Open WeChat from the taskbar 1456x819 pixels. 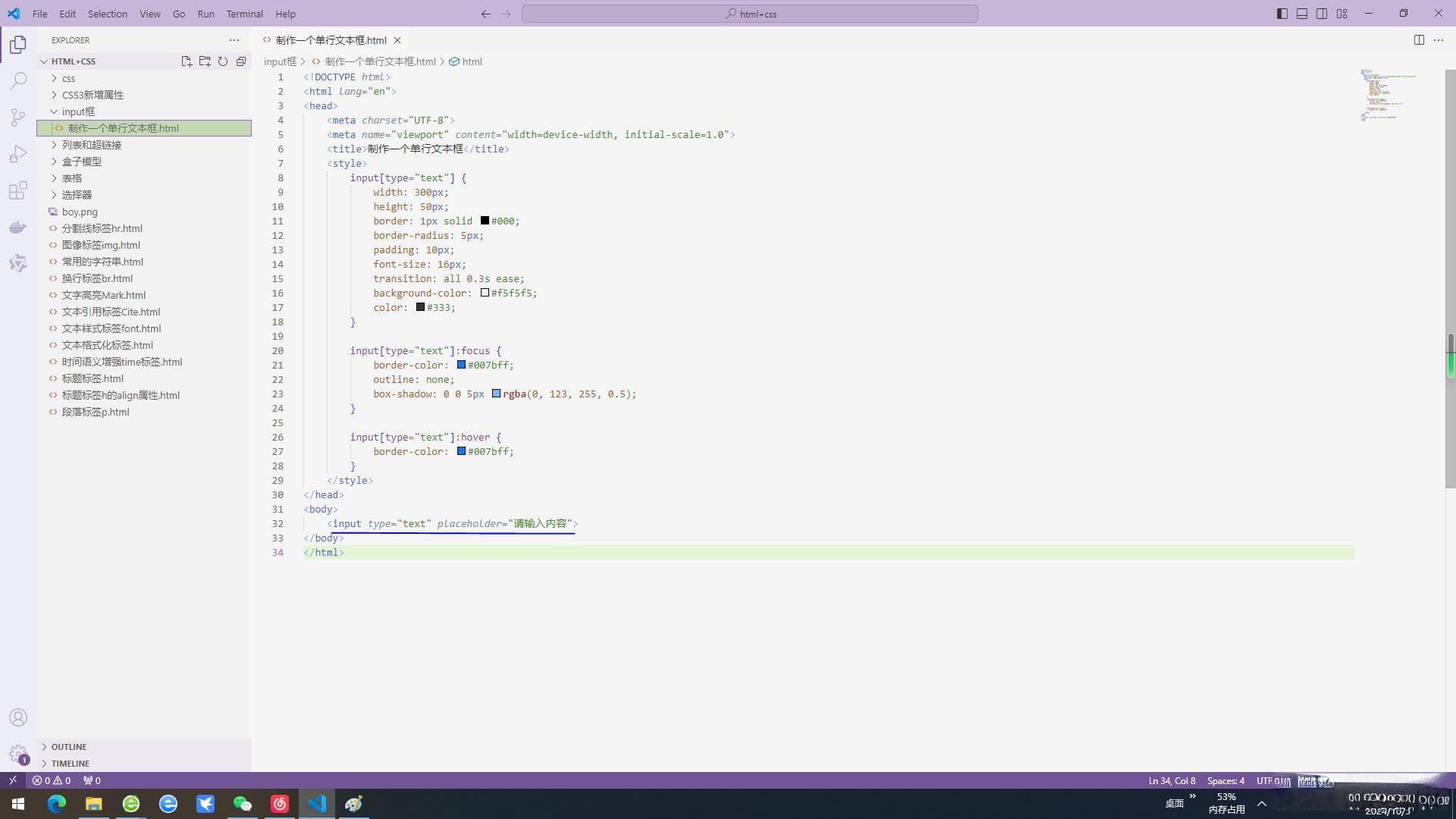pyautogui.click(x=243, y=804)
